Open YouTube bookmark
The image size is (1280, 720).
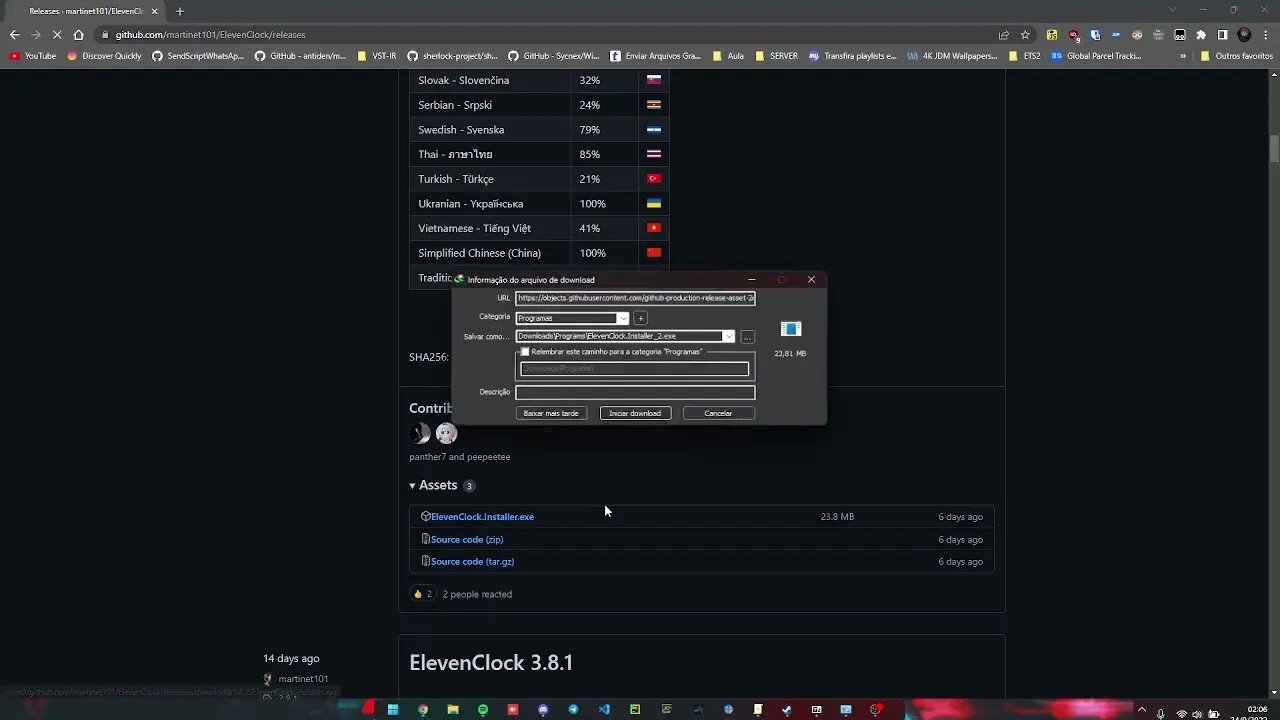point(32,56)
